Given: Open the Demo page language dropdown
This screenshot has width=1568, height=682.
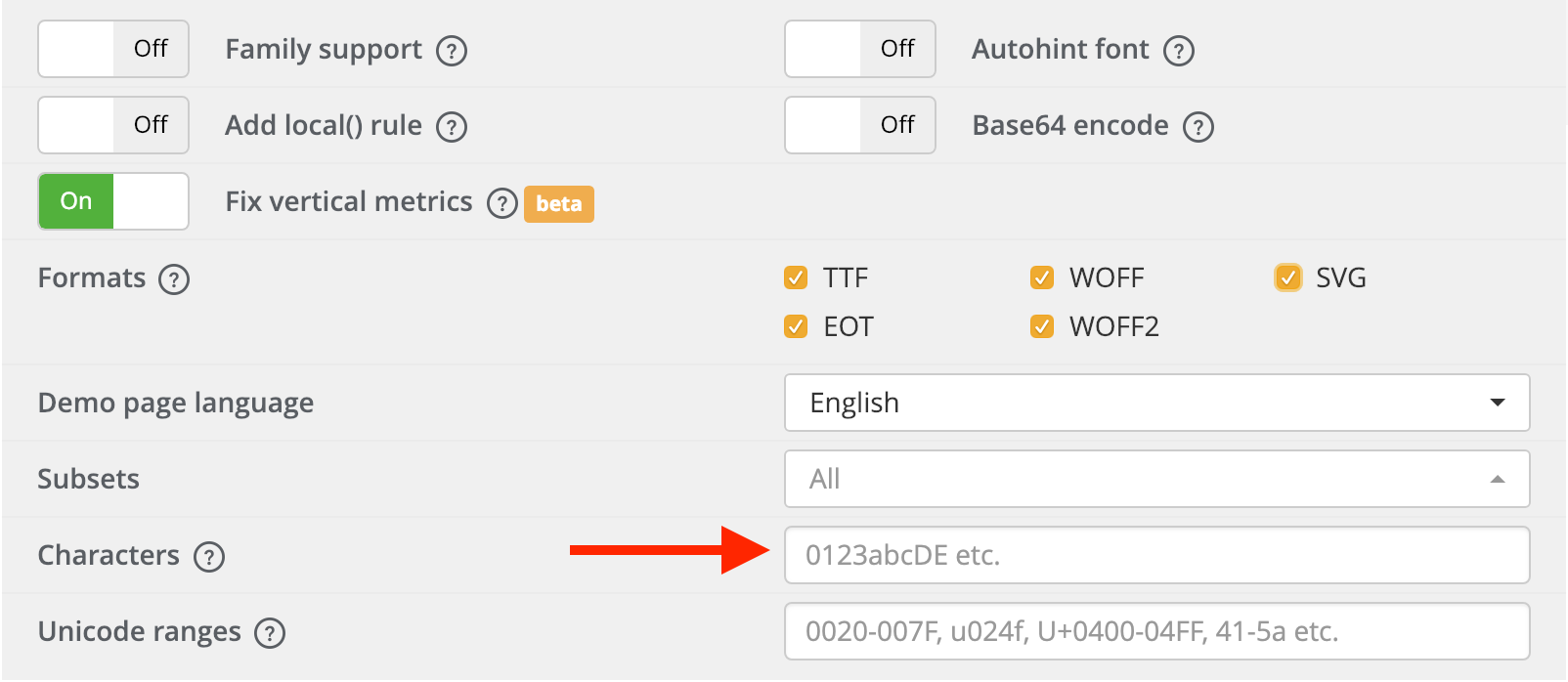Looking at the screenshot, I should click(1156, 403).
